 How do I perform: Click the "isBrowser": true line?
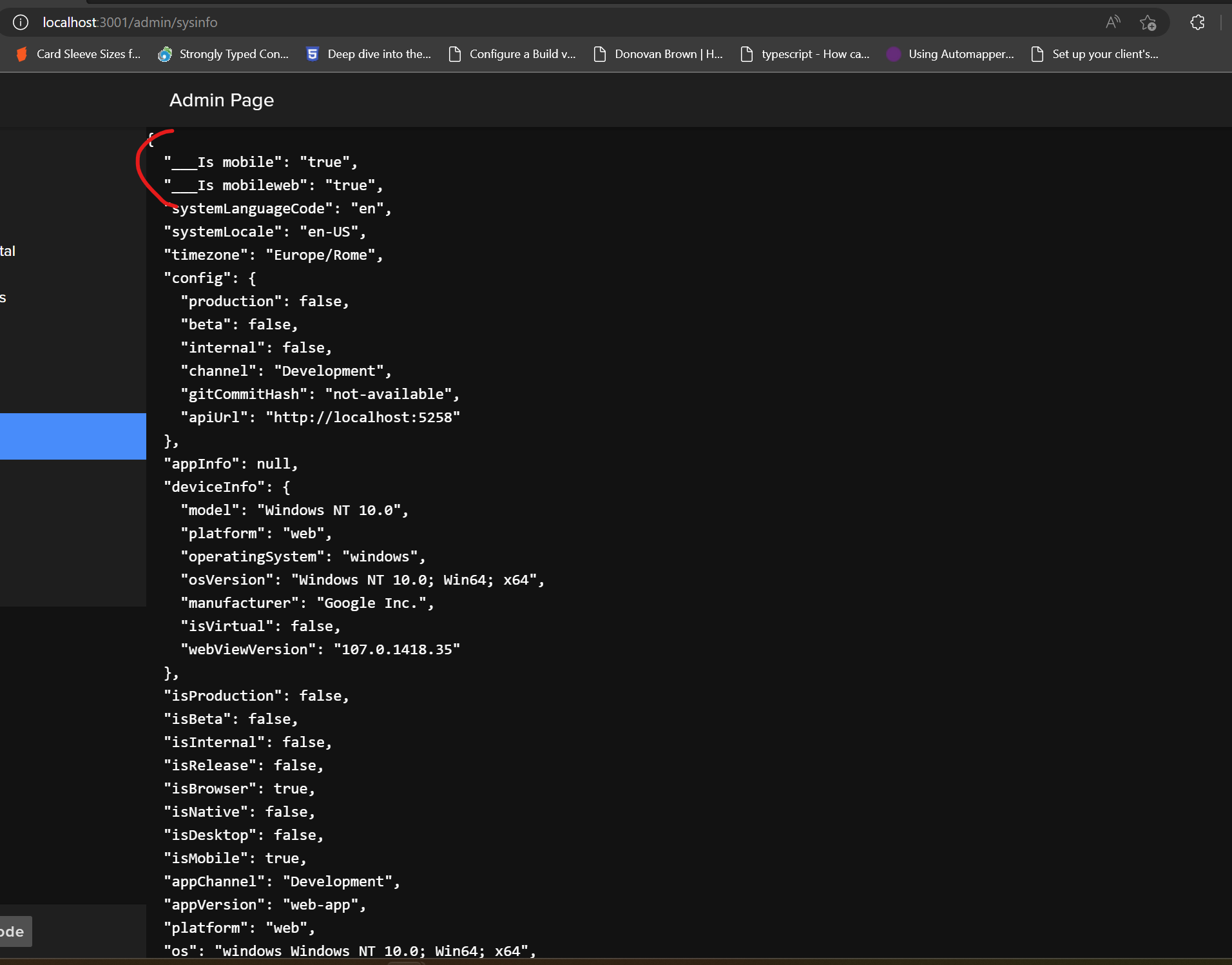240,789
